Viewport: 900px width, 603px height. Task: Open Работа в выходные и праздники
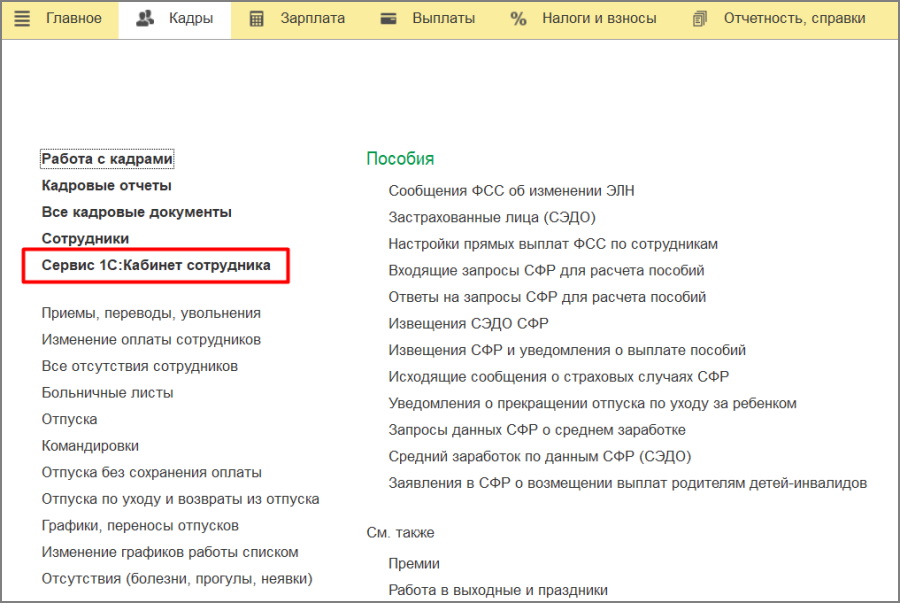(498, 590)
